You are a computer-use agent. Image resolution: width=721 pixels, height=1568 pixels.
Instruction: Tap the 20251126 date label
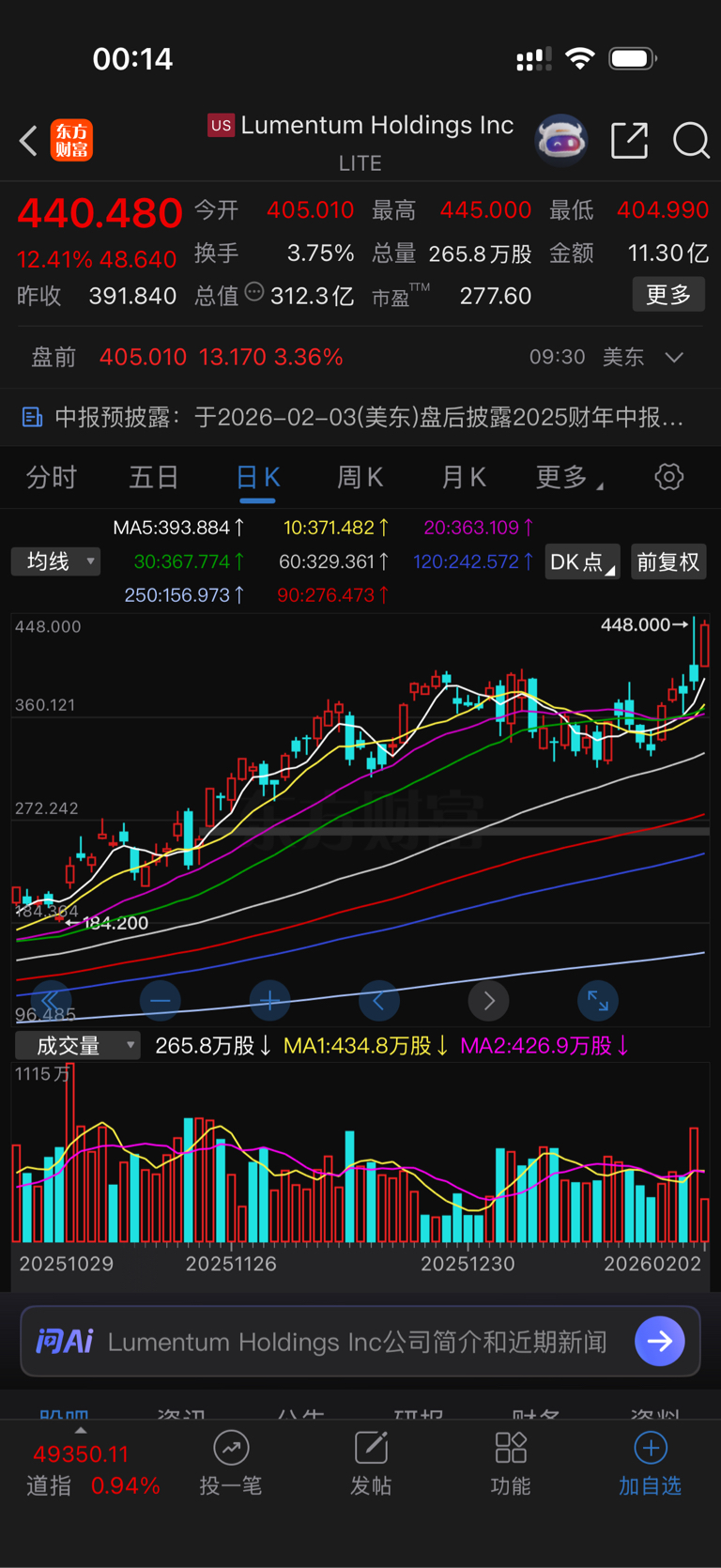coord(231,1264)
